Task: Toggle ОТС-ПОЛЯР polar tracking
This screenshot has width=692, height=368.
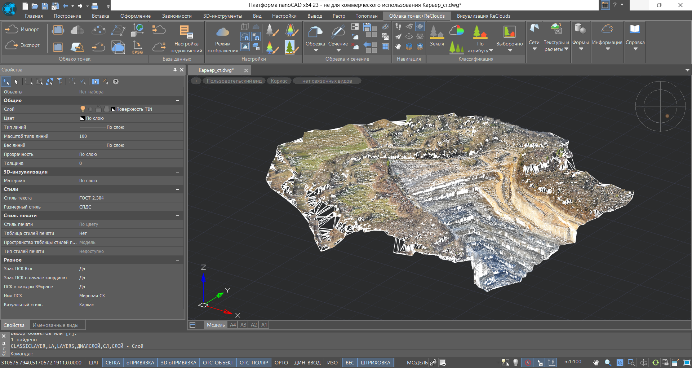Action: point(253,363)
